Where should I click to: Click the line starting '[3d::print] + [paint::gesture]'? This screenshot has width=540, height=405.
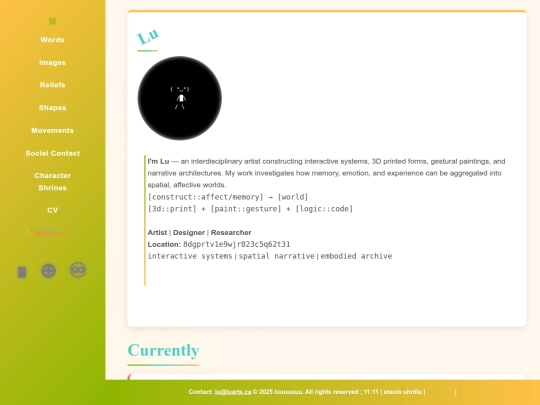pyautogui.click(x=250, y=209)
